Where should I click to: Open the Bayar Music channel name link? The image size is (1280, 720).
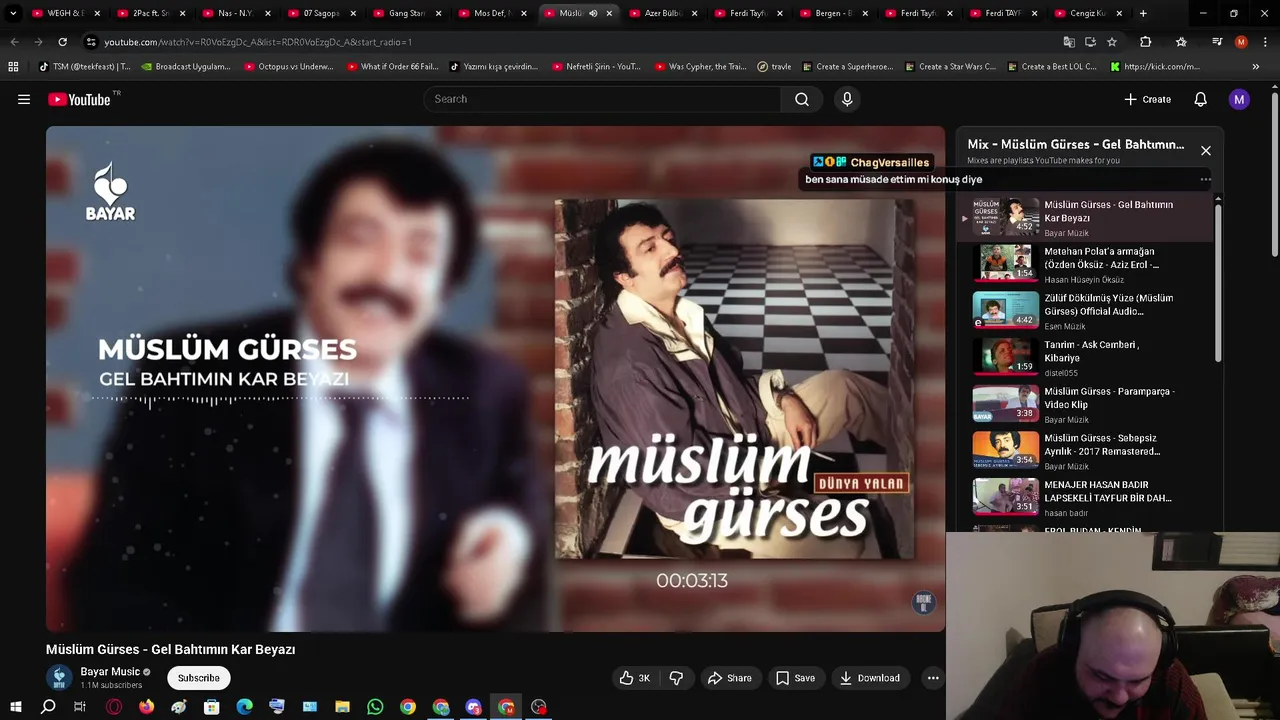(110, 672)
